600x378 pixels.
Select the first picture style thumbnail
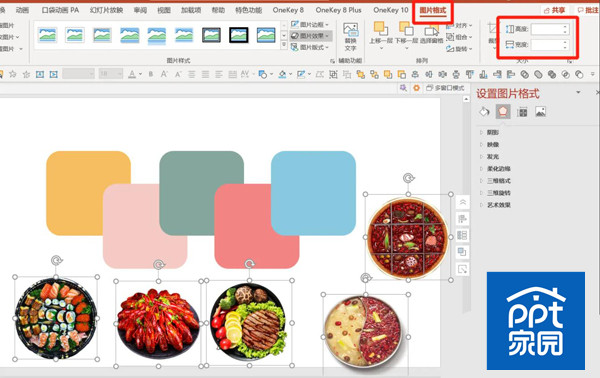[x=48, y=35]
